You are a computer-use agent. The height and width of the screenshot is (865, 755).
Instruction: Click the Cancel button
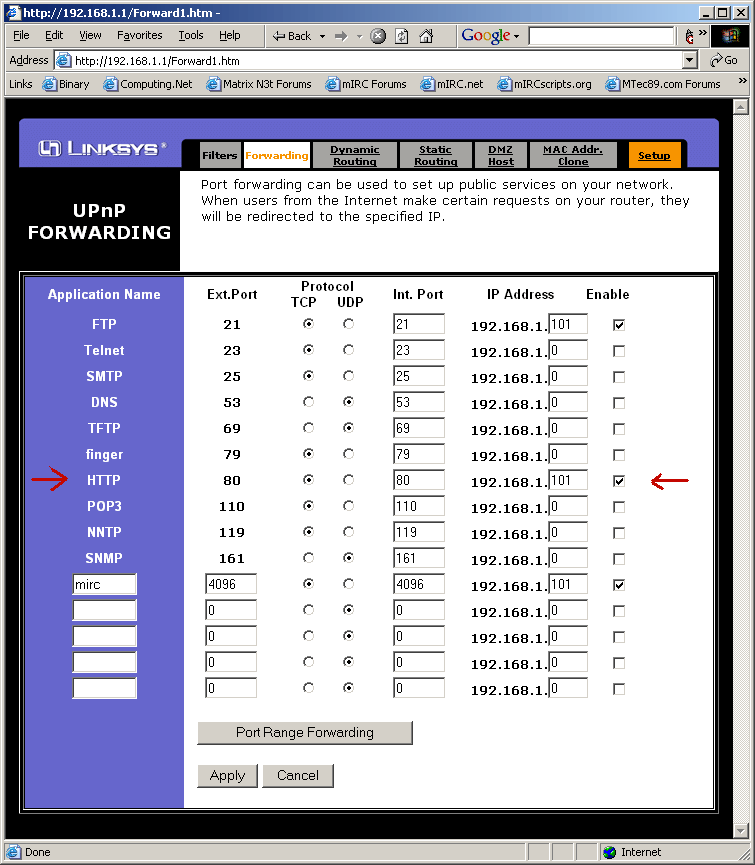click(x=298, y=776)
